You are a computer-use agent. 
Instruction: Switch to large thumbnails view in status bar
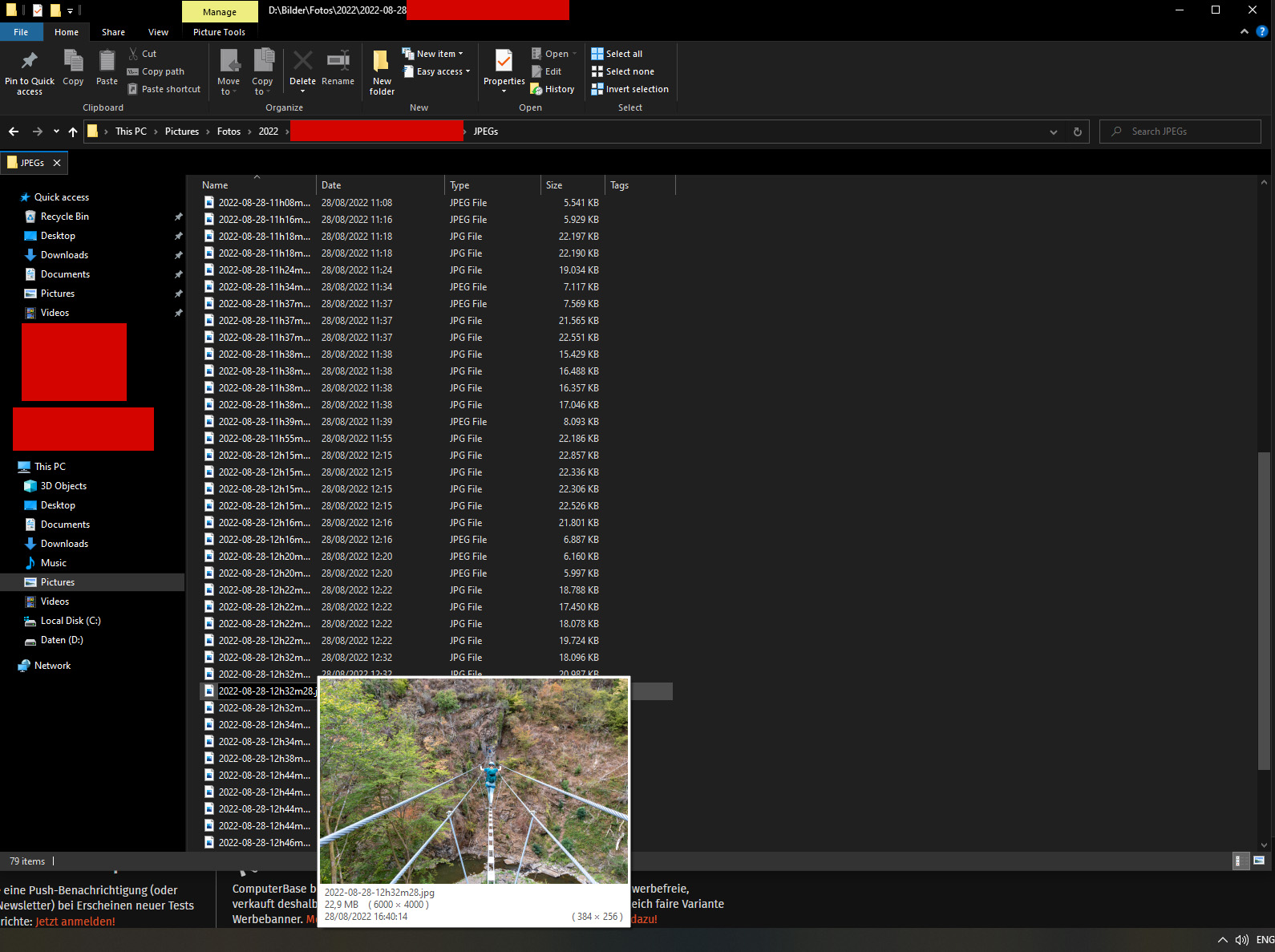pyautogui.click(x=1259, y=861)
